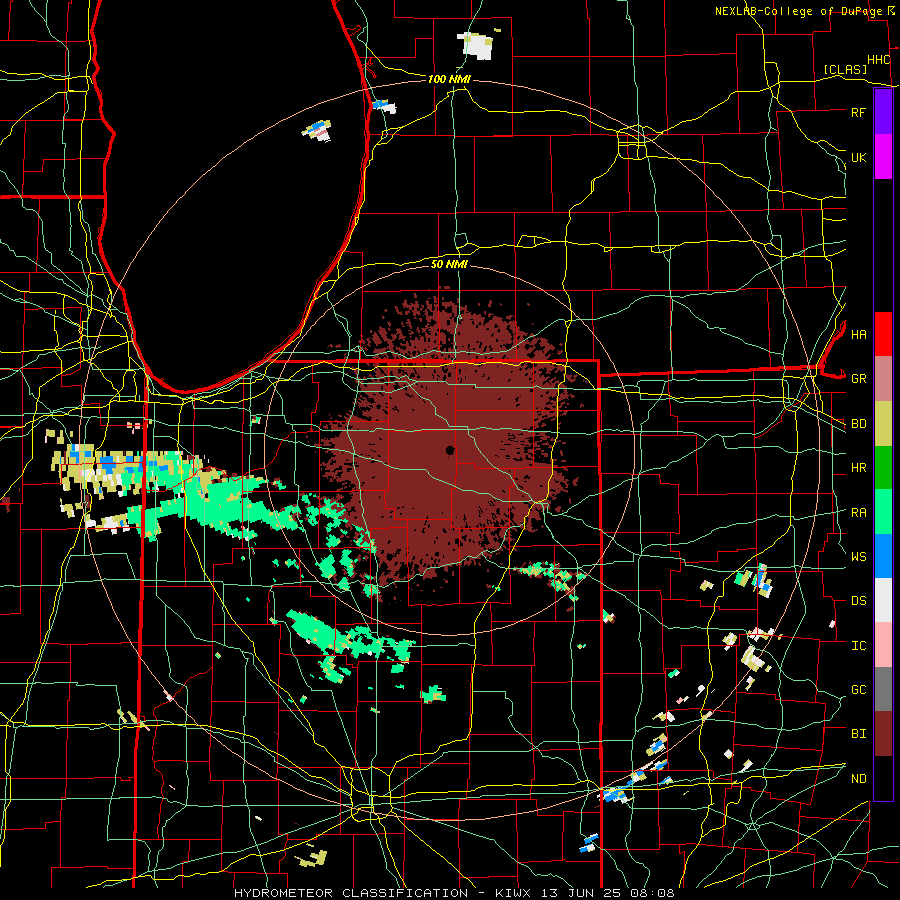Click the dark green HR legend swatch
Screen dimensions: 900x900
point(883,467)
